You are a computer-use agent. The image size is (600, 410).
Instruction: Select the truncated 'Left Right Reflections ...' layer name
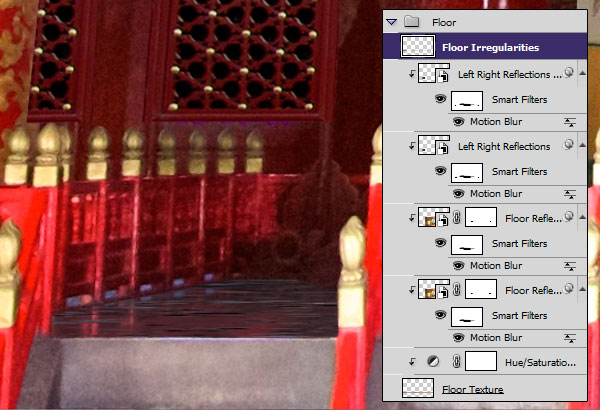coord(510,75)
